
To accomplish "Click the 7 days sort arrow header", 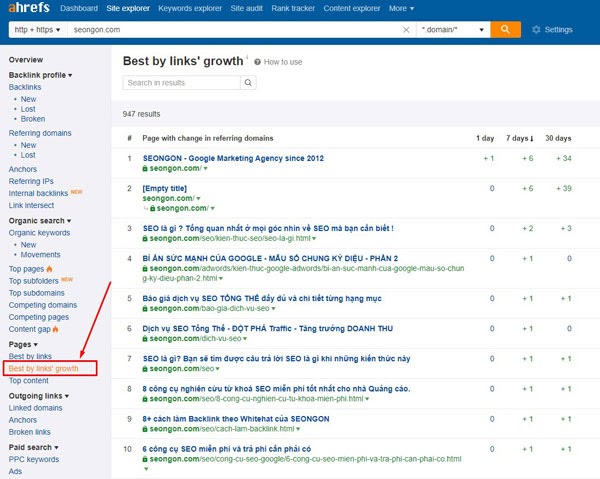I will [x=520, y=138].
